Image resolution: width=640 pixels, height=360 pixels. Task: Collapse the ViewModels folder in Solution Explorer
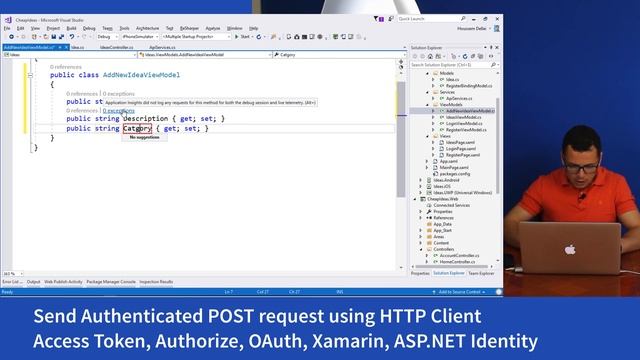click(427, 105)
